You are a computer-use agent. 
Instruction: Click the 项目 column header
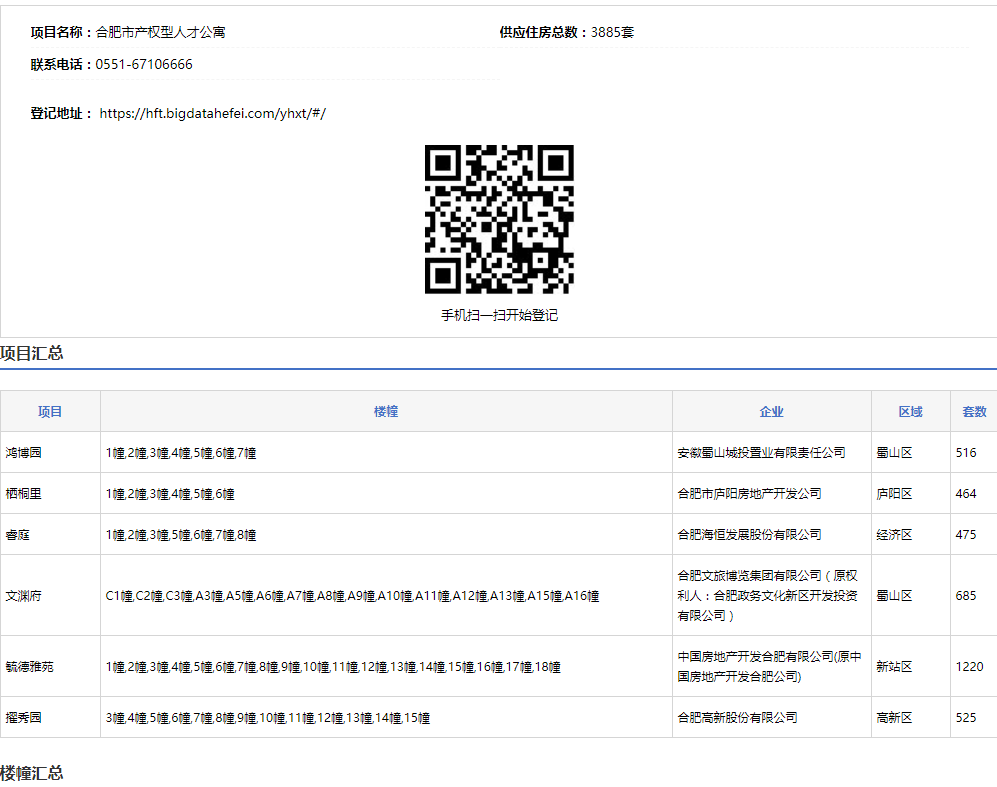(x=50, y=411)
